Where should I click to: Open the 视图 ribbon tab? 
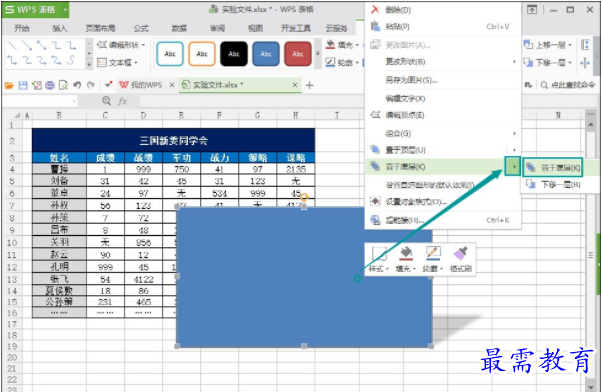[x=255, y=28]
